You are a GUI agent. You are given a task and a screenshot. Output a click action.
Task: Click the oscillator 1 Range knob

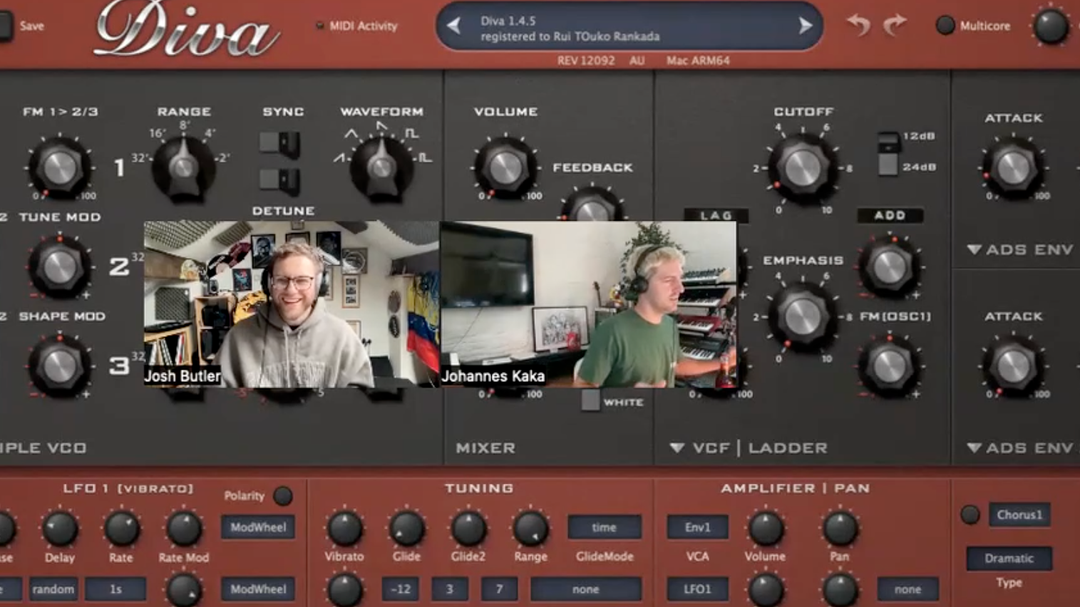point(183,166)
